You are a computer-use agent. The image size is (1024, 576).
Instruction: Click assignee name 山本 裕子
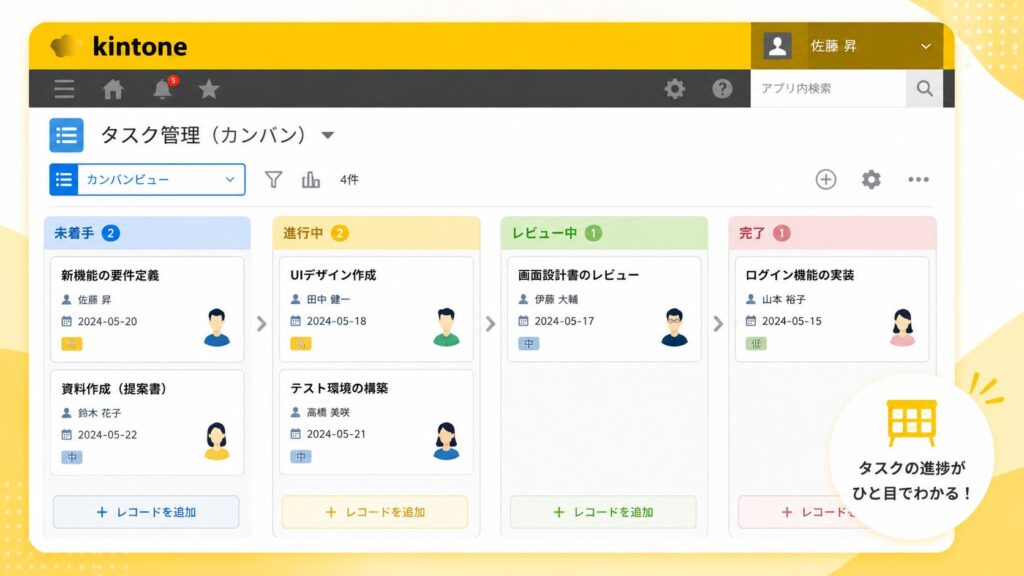click(x=784, y=299)
